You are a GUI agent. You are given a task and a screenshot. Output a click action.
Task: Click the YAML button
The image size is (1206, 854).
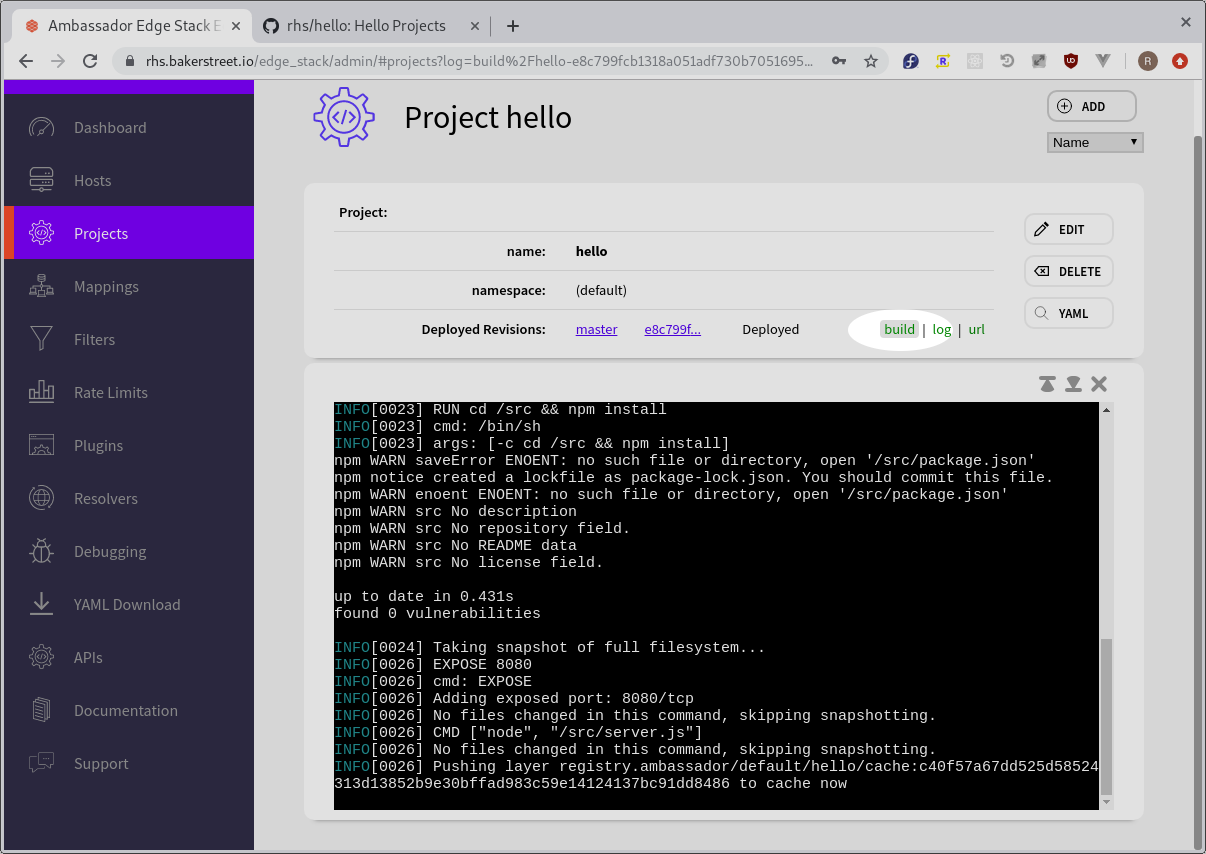point(1069,313)
